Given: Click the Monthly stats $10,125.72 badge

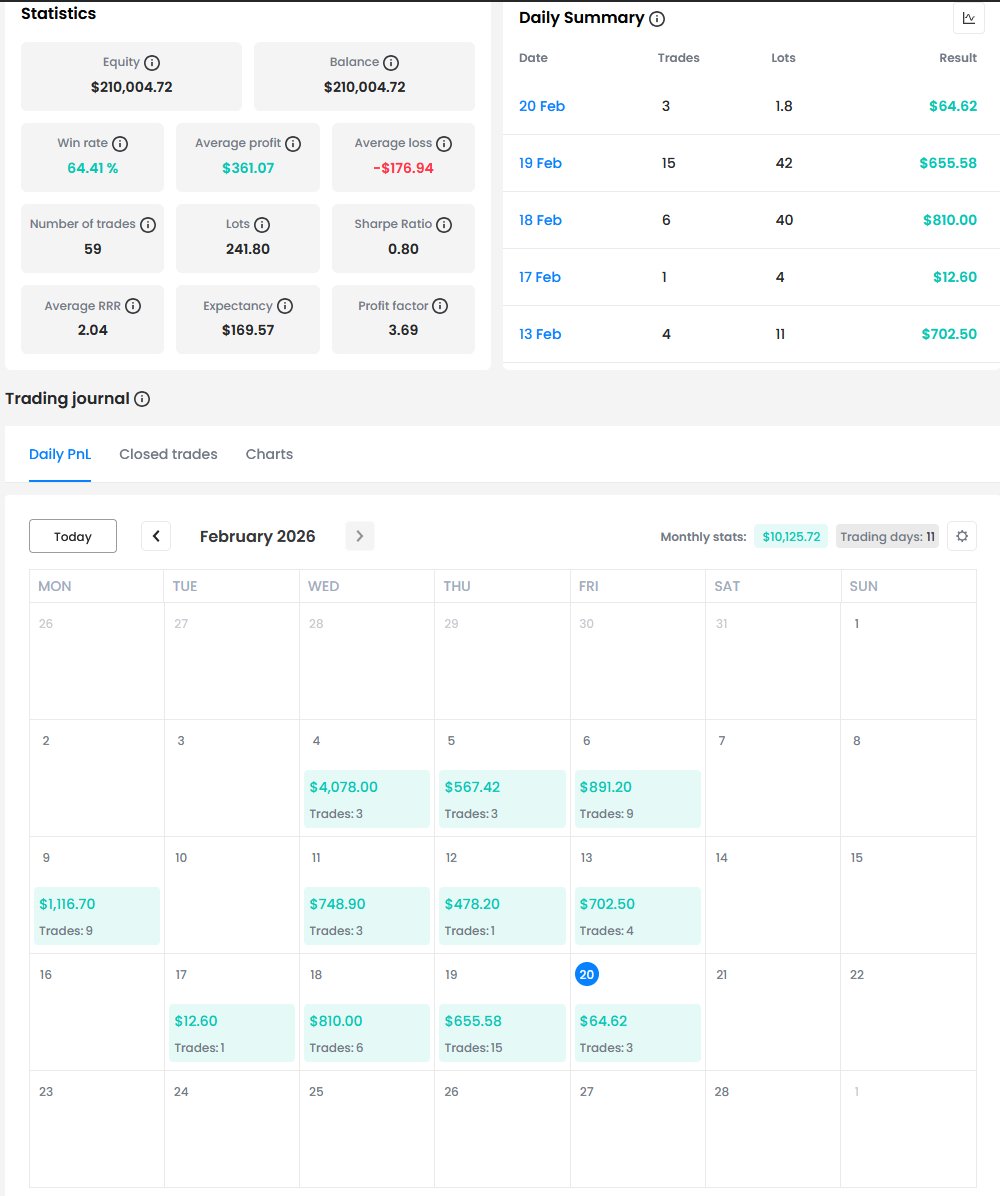Looking at the screenshot, I should tap(791, 537).
